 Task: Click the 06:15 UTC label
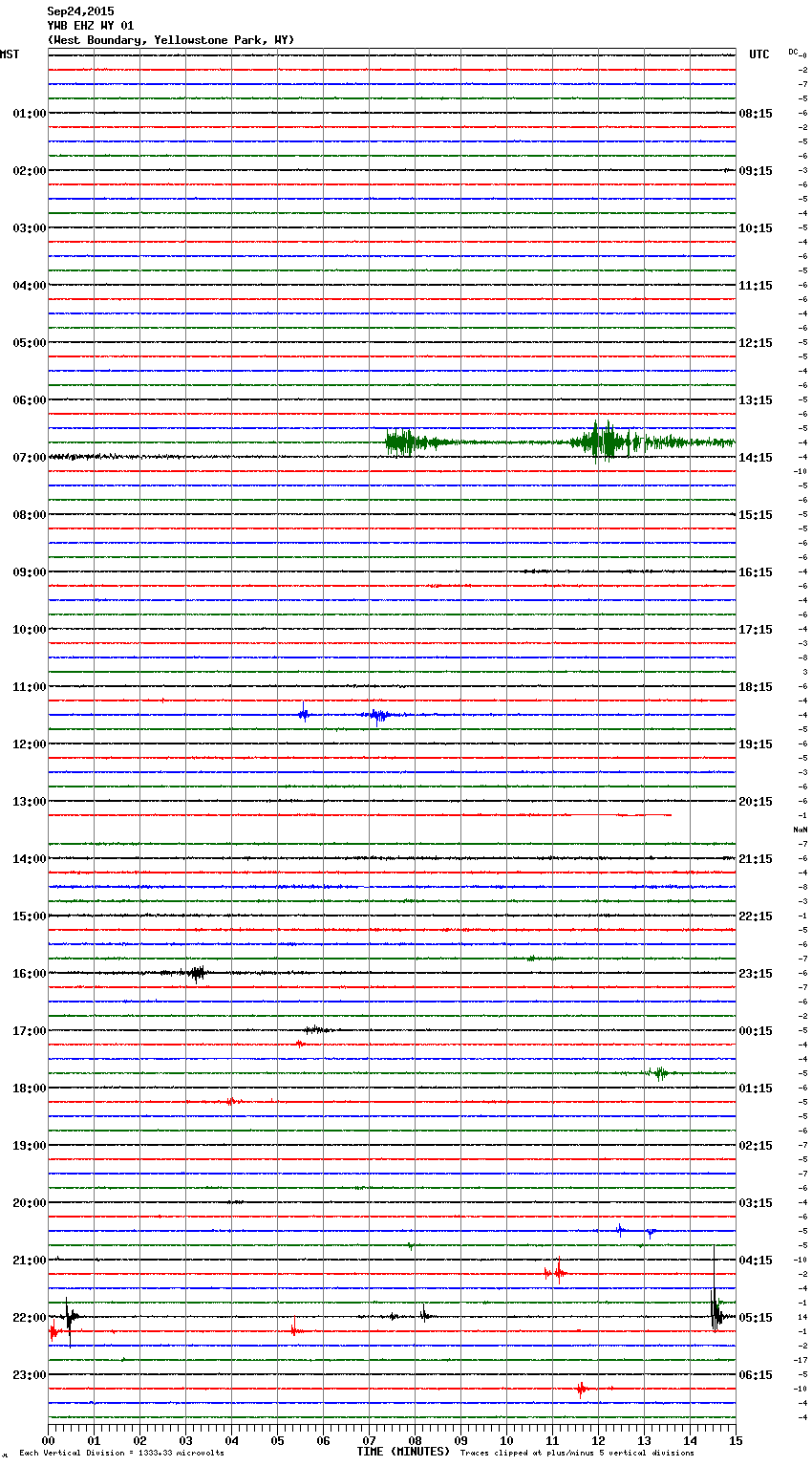point(756,1375)
